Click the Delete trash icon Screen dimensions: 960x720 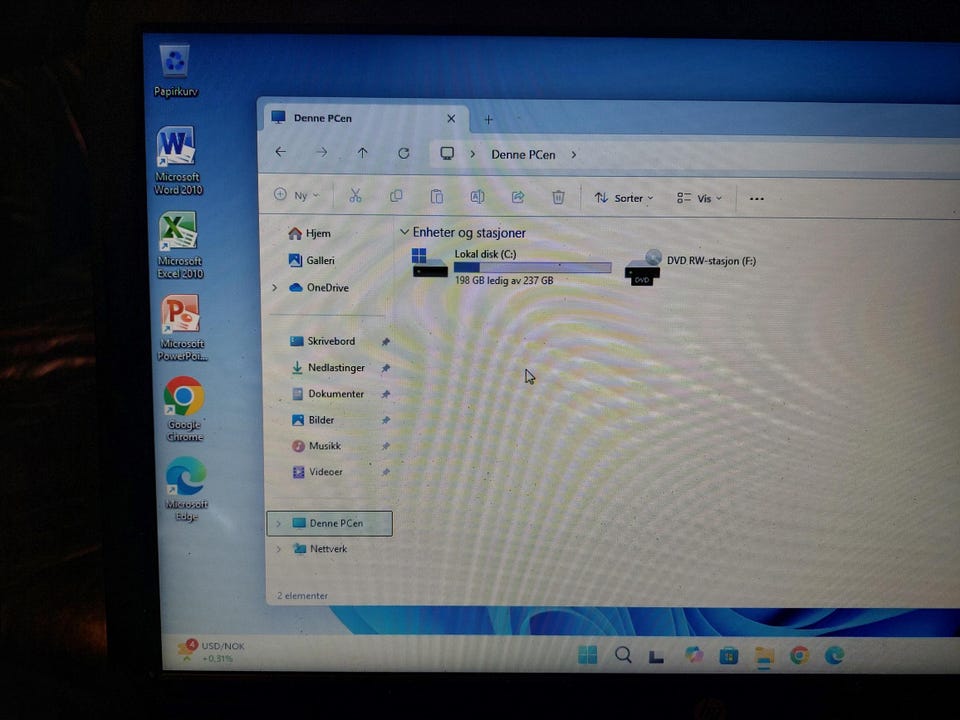coord(558,197)
